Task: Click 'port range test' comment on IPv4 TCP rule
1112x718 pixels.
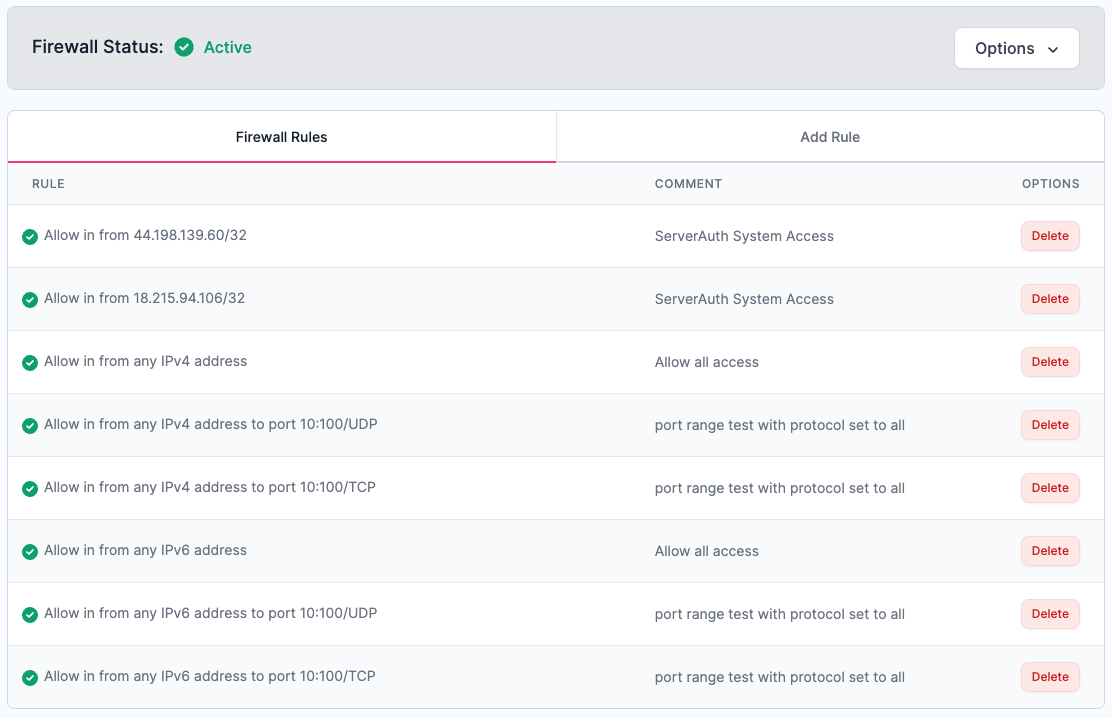Action: pyautogui.click(x=779, y=488)
